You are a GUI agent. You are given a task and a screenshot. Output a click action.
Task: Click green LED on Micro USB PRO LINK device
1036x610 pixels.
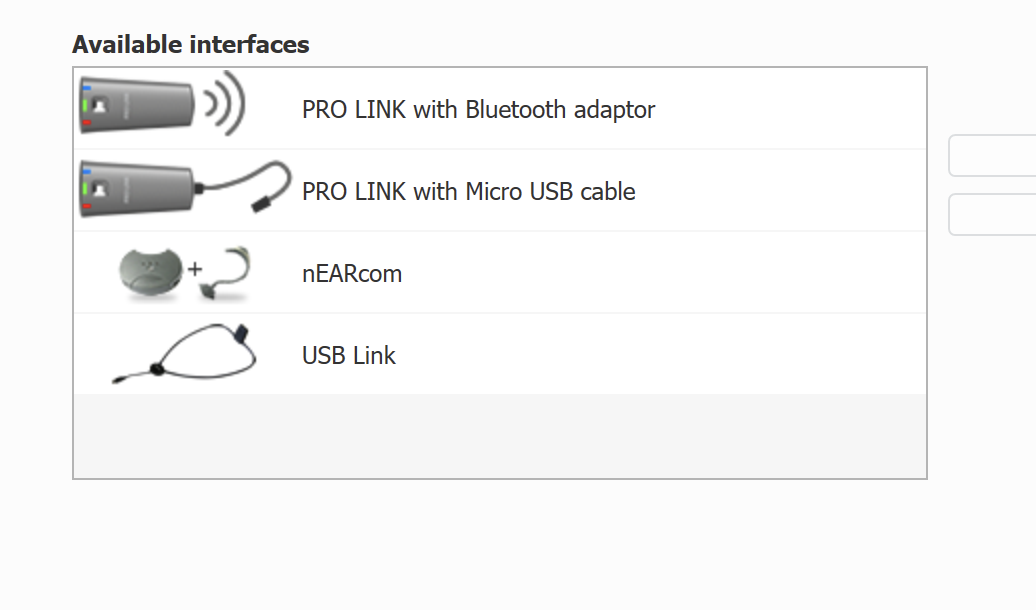tap(87, 187)
